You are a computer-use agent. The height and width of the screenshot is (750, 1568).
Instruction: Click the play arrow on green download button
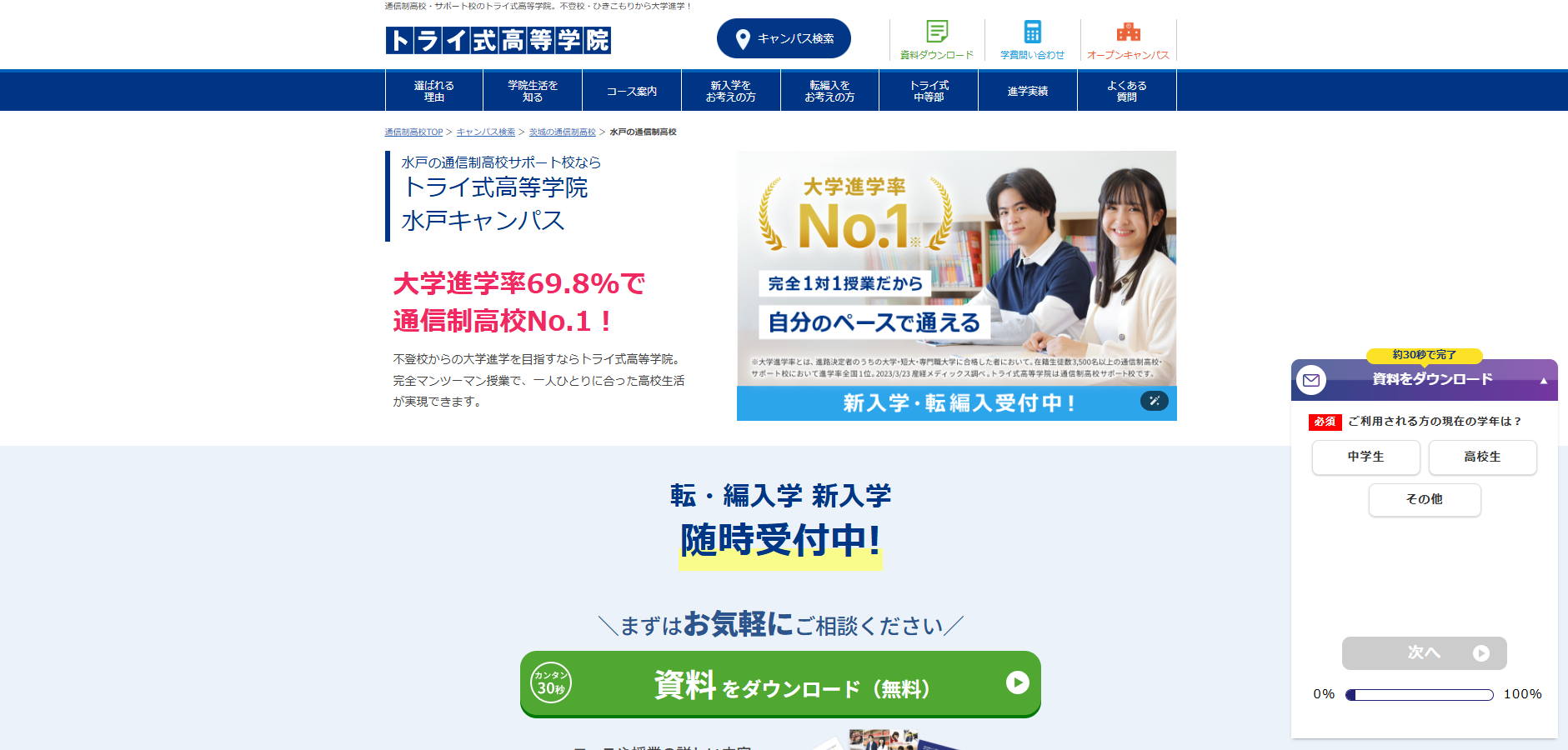(1017, 682)
